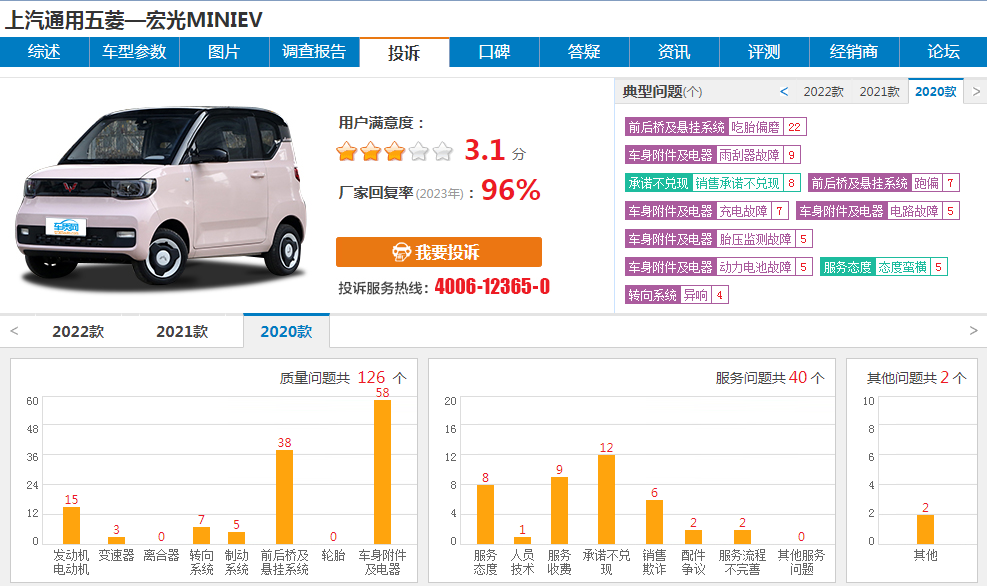
Task: Click the 态度蛮横 issue tag
Action: tap(902, 267)
